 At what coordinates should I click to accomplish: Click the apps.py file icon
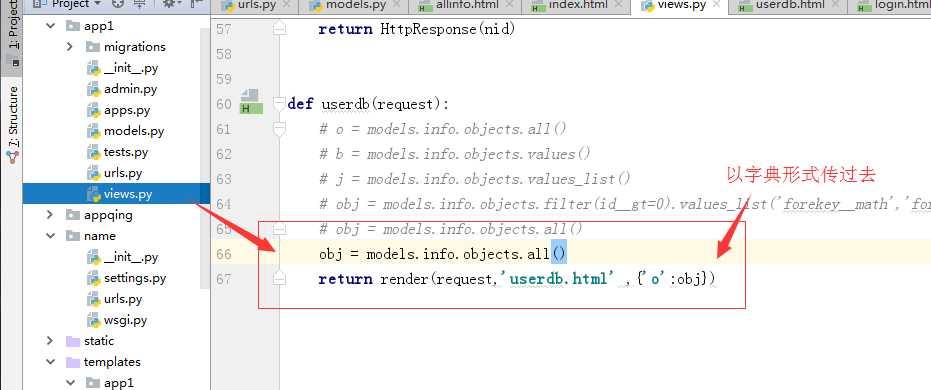pyautogui.click(x=93, y=110)
